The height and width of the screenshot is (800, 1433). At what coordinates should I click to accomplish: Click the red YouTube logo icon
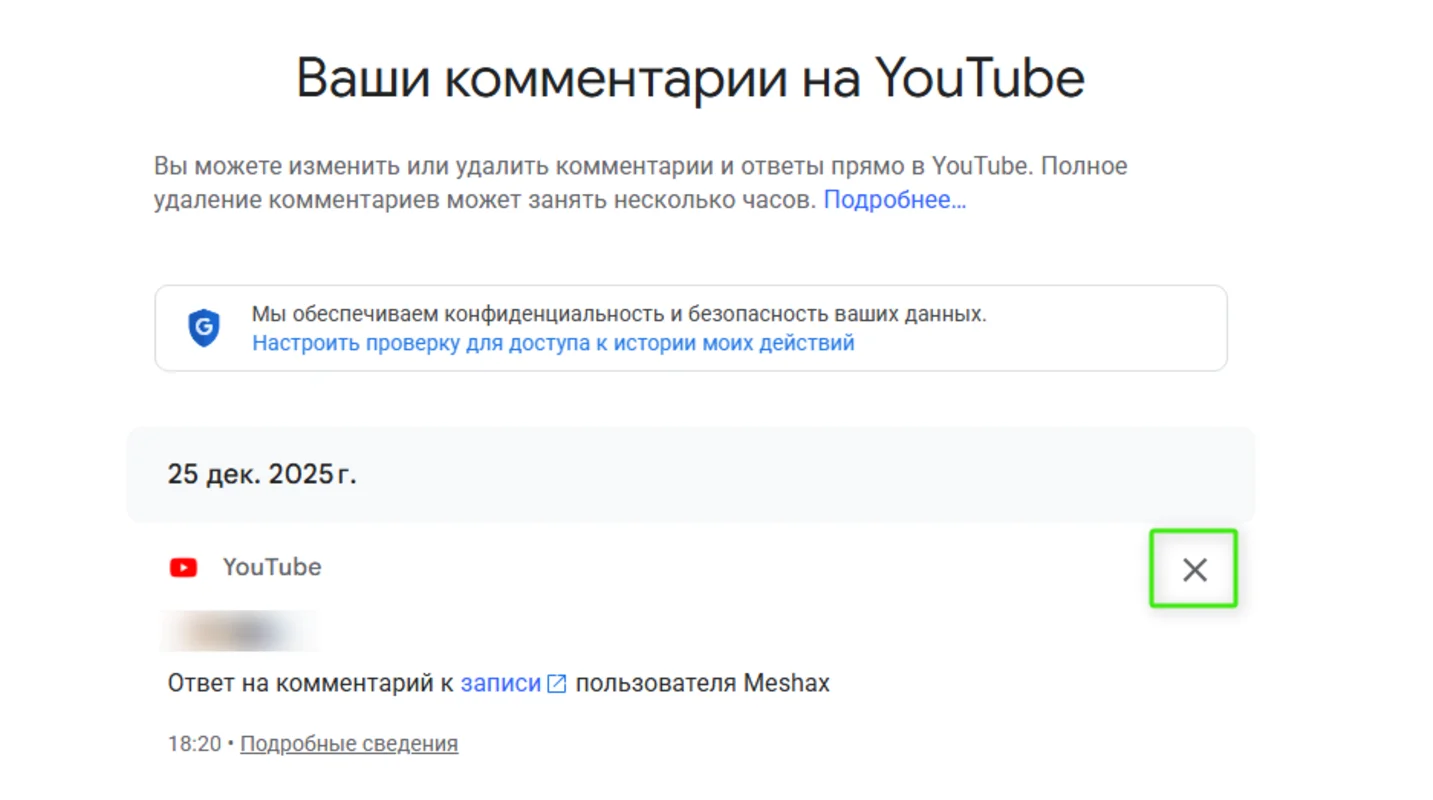click(x=183, y=568)
